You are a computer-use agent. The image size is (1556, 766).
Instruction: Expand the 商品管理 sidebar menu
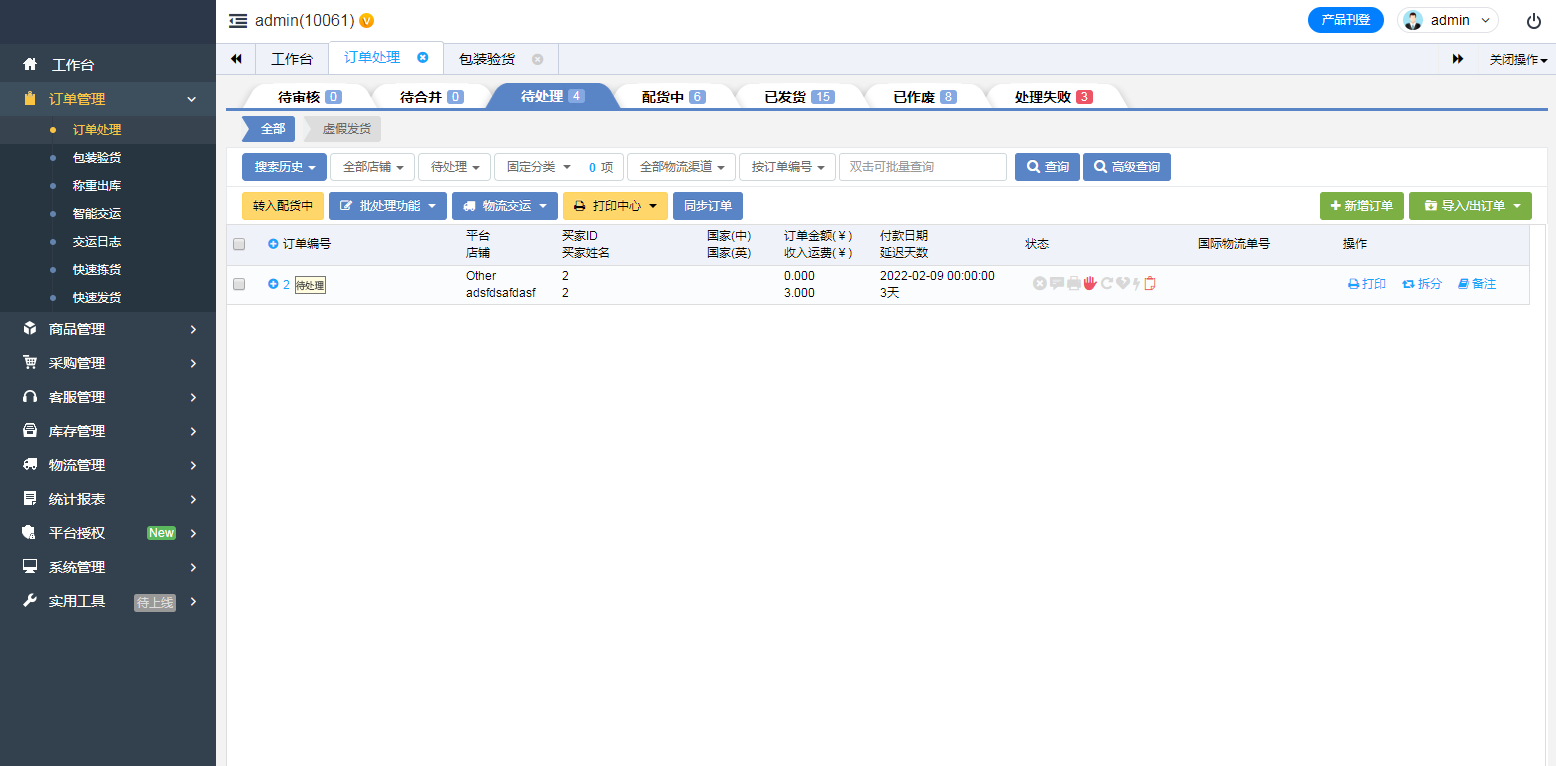pyautogui.click(x=108, y=329)
